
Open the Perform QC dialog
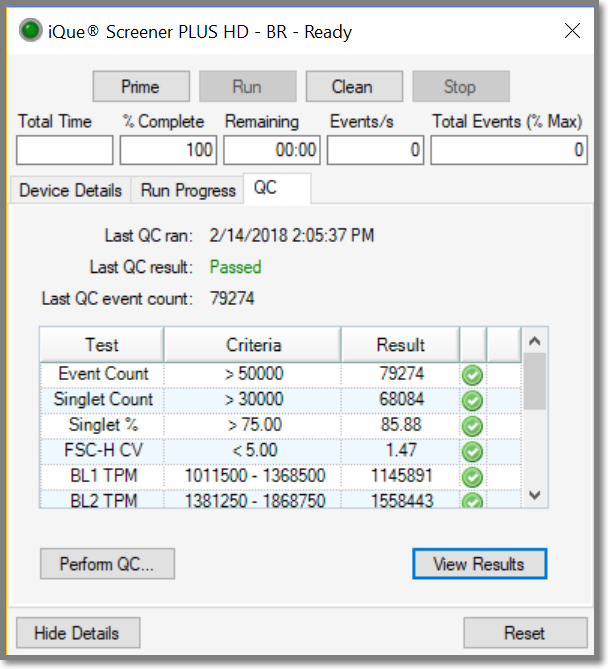(107, 564)
